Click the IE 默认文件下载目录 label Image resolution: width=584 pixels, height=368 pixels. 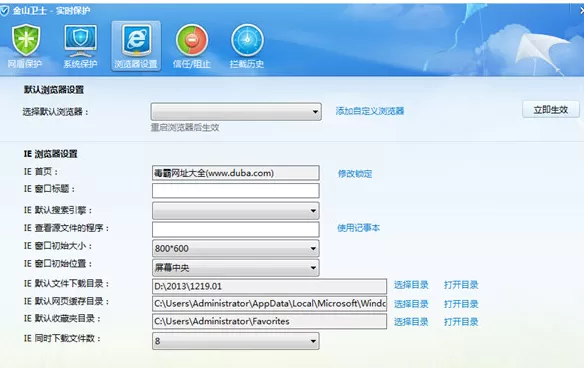coord(66,284)
